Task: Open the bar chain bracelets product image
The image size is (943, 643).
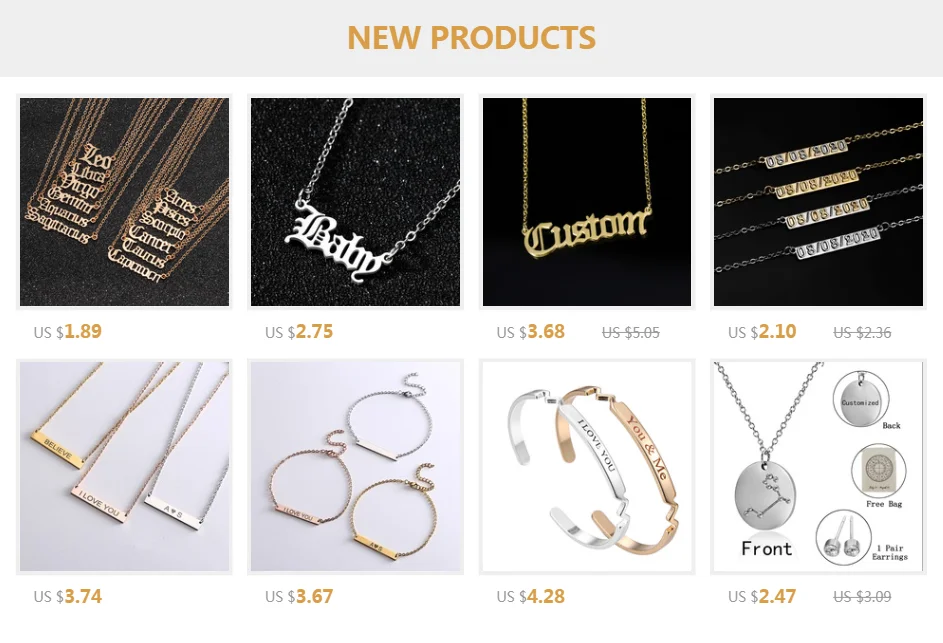Action: pos(355,466)
